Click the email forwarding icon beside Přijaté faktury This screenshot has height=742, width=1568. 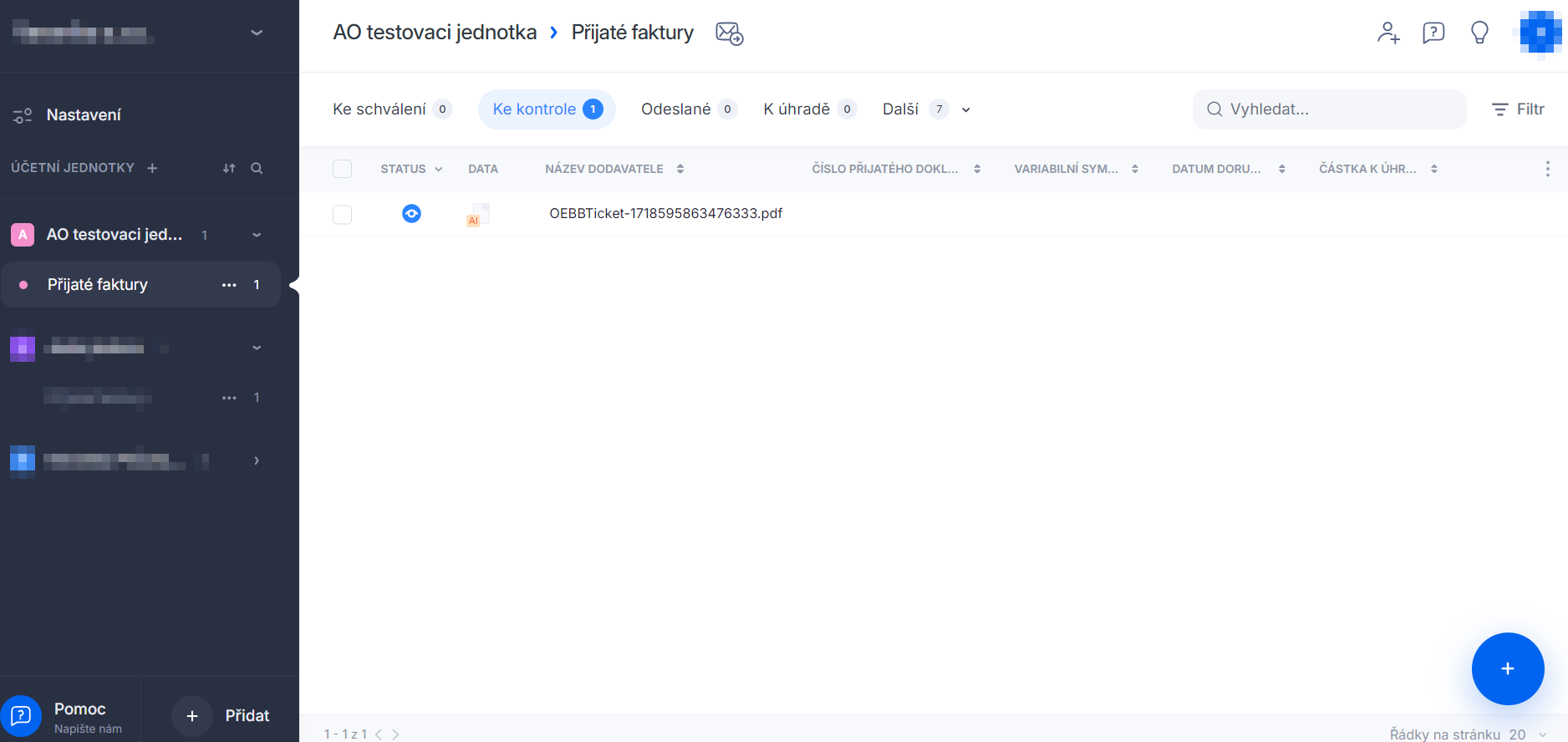[729, 33]
